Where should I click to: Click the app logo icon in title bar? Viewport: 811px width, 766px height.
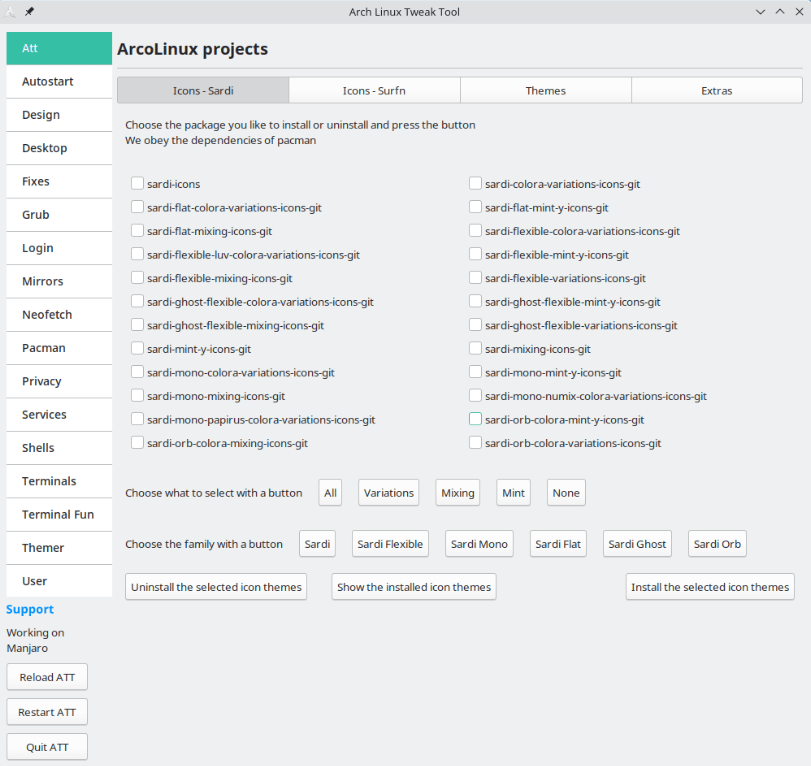(10, 12)
